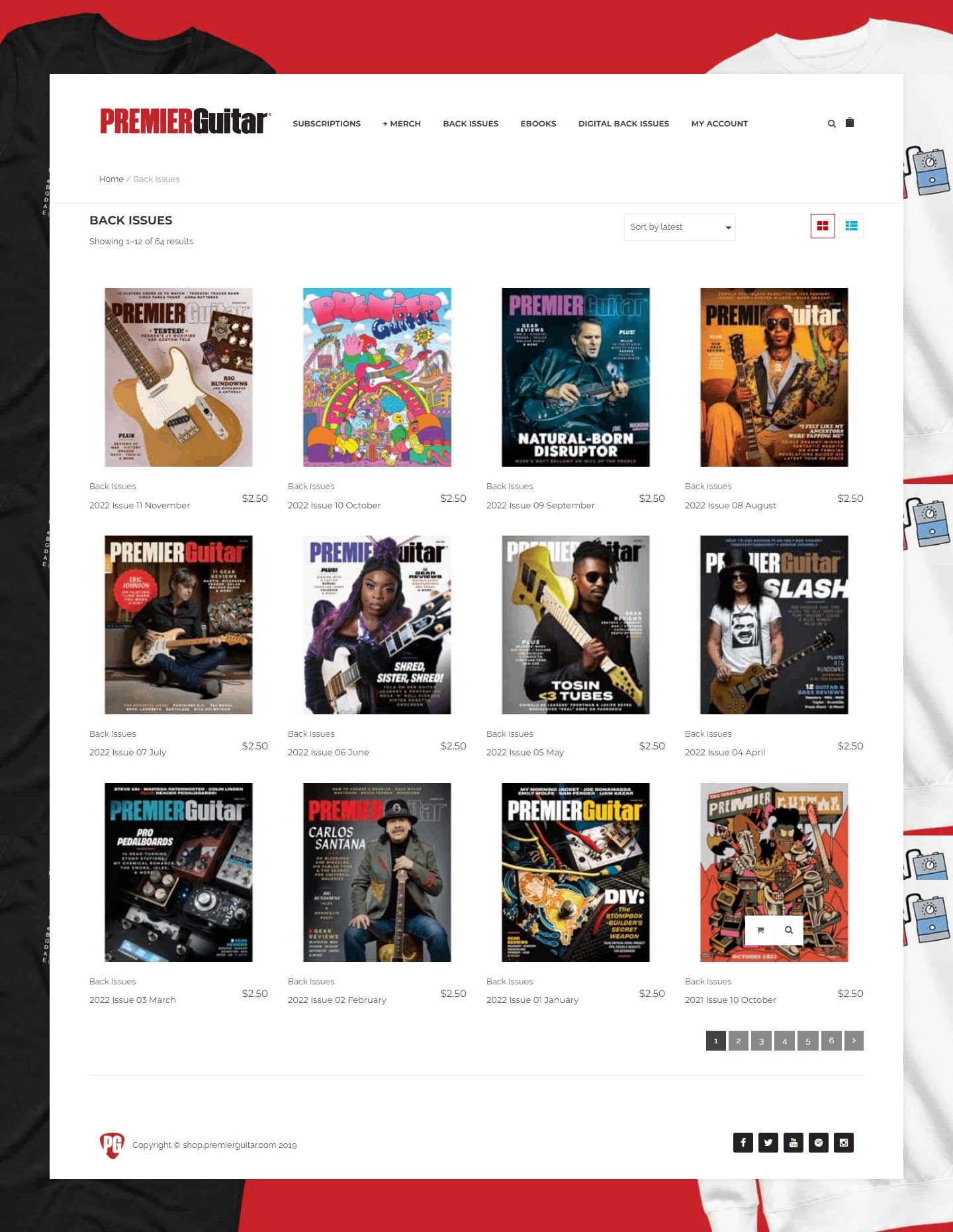Open the Digital Back Issues menu item
Screen dimensions: 953x1232
[623, 124]
